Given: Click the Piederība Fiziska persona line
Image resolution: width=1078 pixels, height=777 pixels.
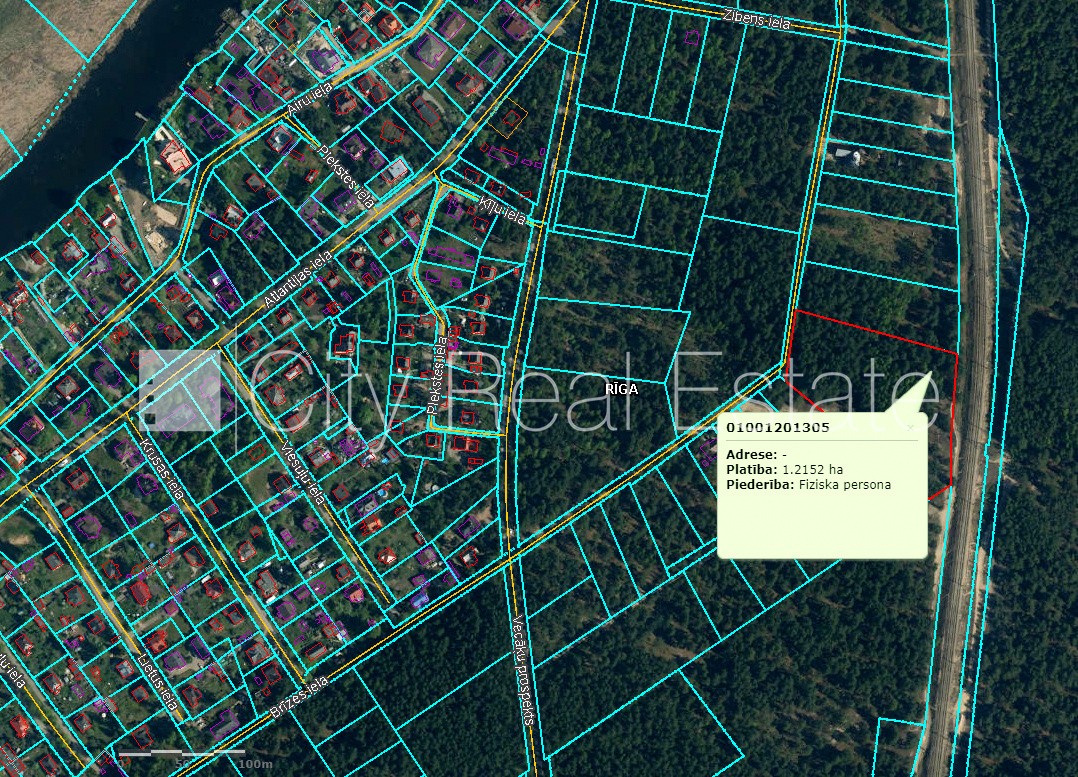Looking at the screenshot, I should click(808, 485).
